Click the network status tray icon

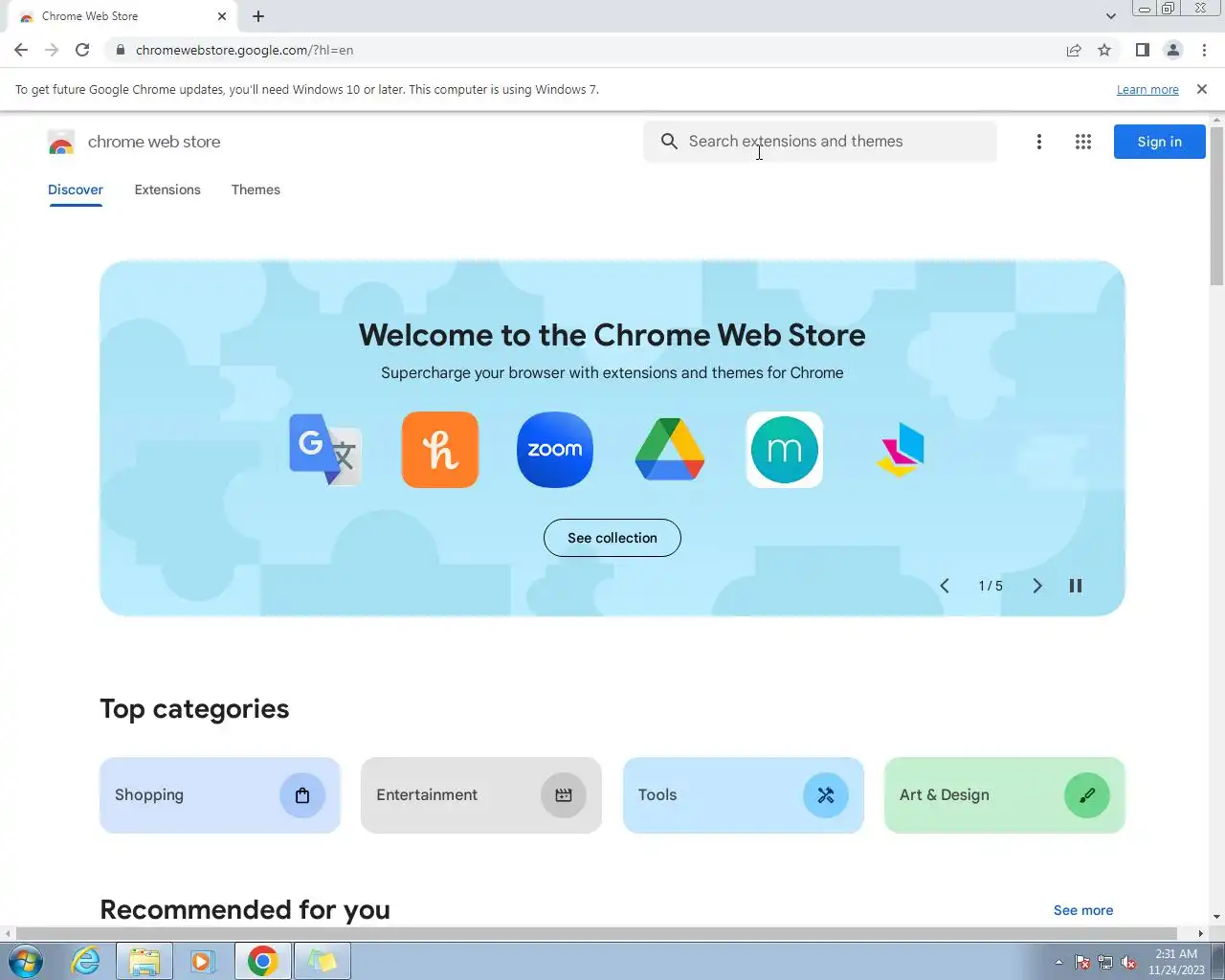pyautogui.click(x=1105, y=962)
